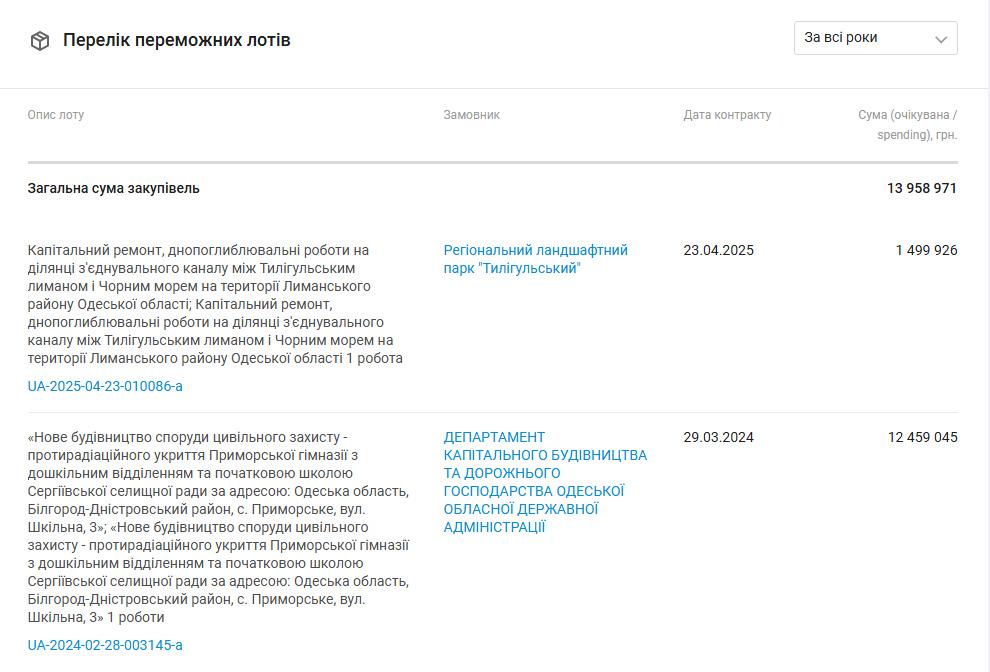Click the 'Перелік переможних лотів' heading

click(176, 40)
